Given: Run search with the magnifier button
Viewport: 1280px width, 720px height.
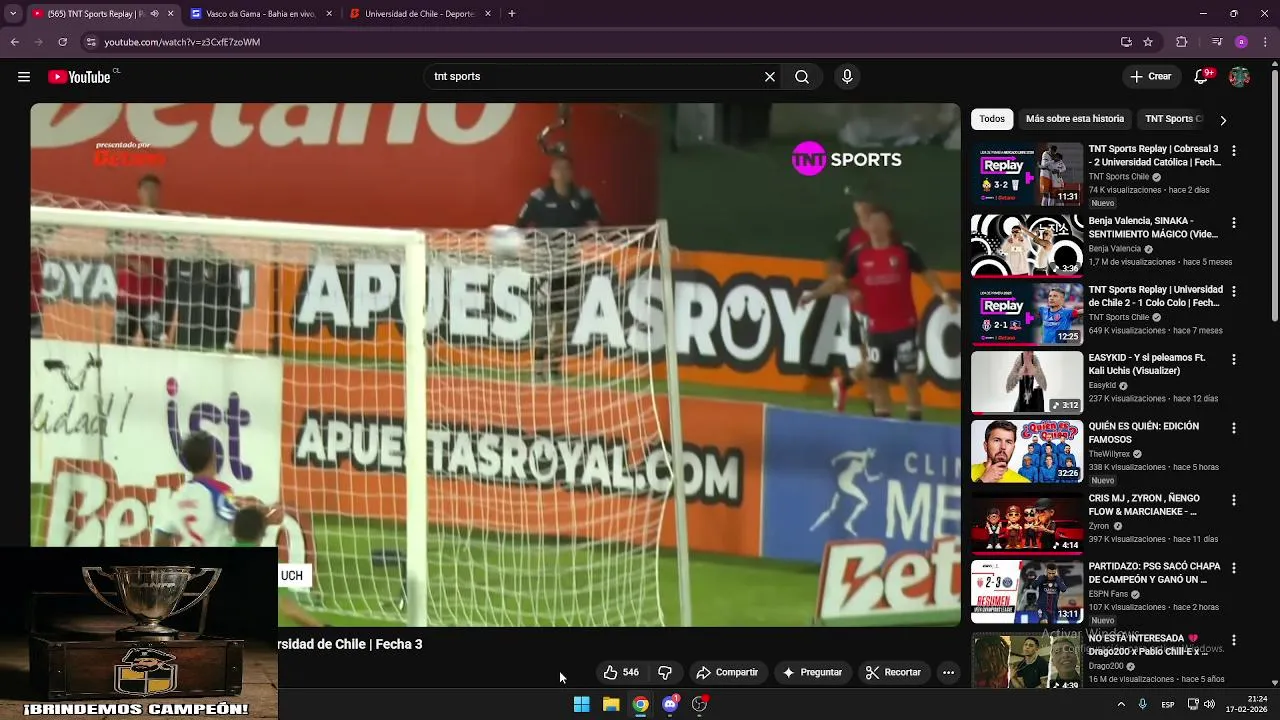Looking at the screenshot, I should tap(802, 77).
